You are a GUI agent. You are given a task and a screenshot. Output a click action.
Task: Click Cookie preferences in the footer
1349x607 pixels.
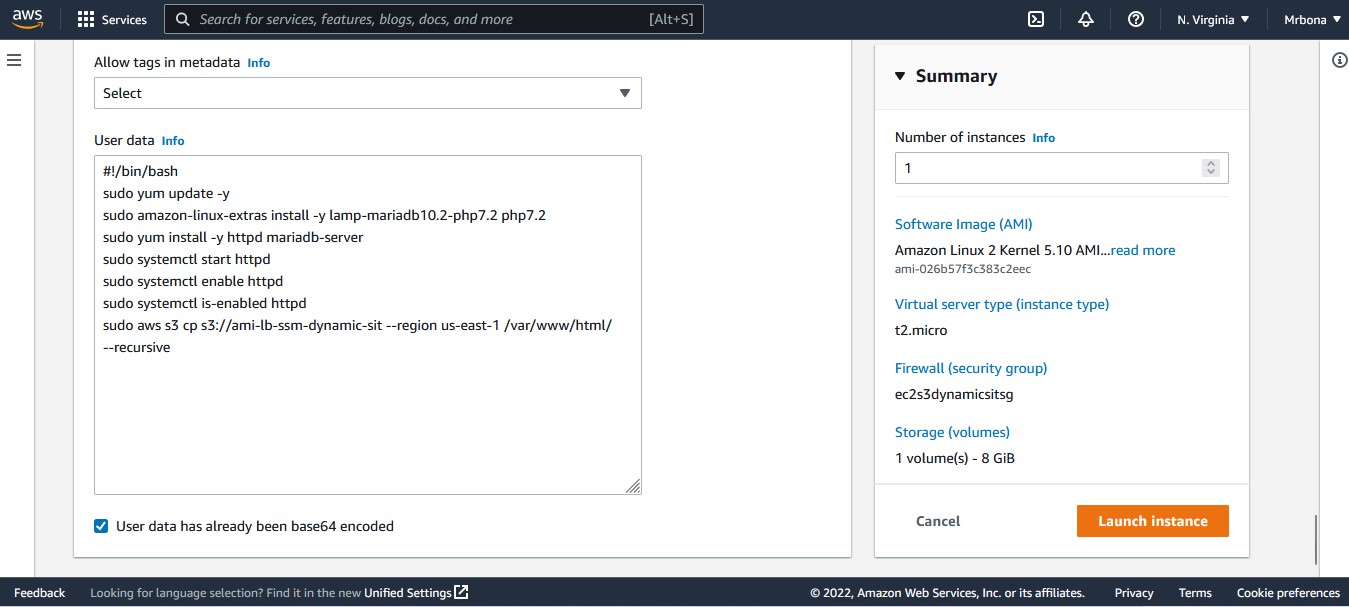(1288, 592)
